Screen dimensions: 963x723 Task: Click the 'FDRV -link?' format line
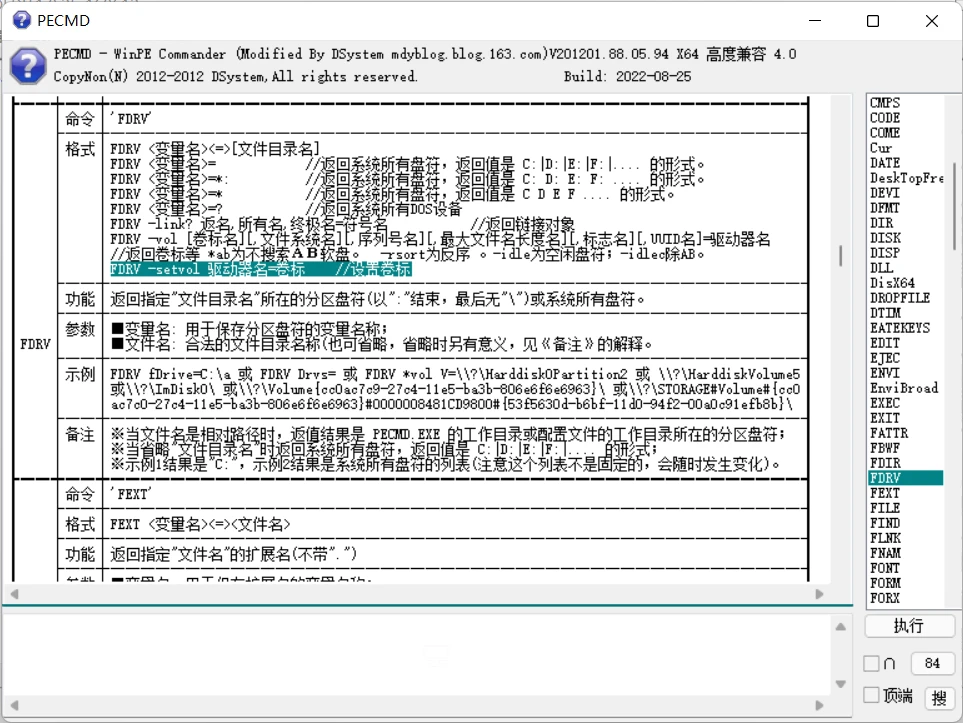343,224
